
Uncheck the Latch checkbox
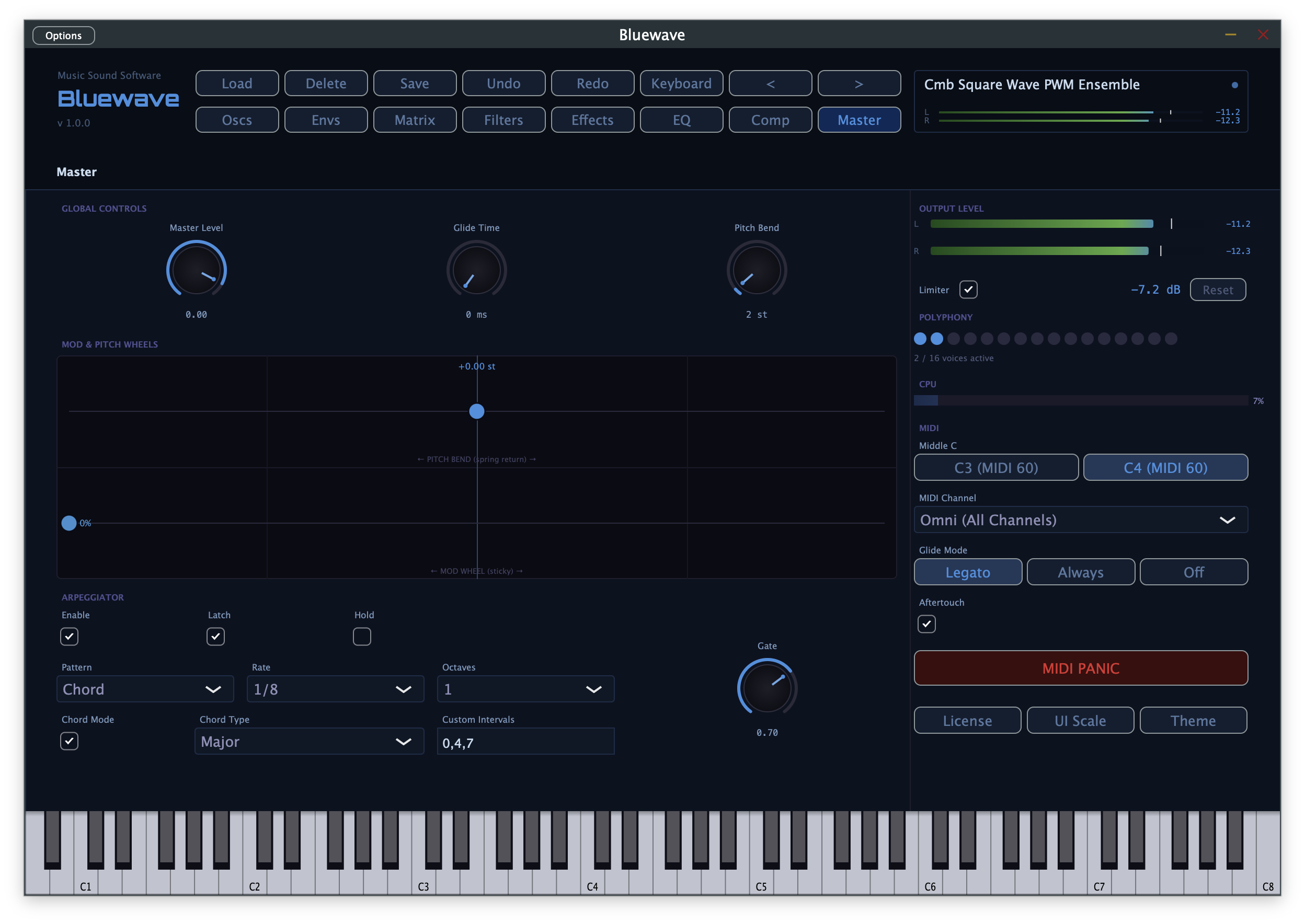pos(216,636)
